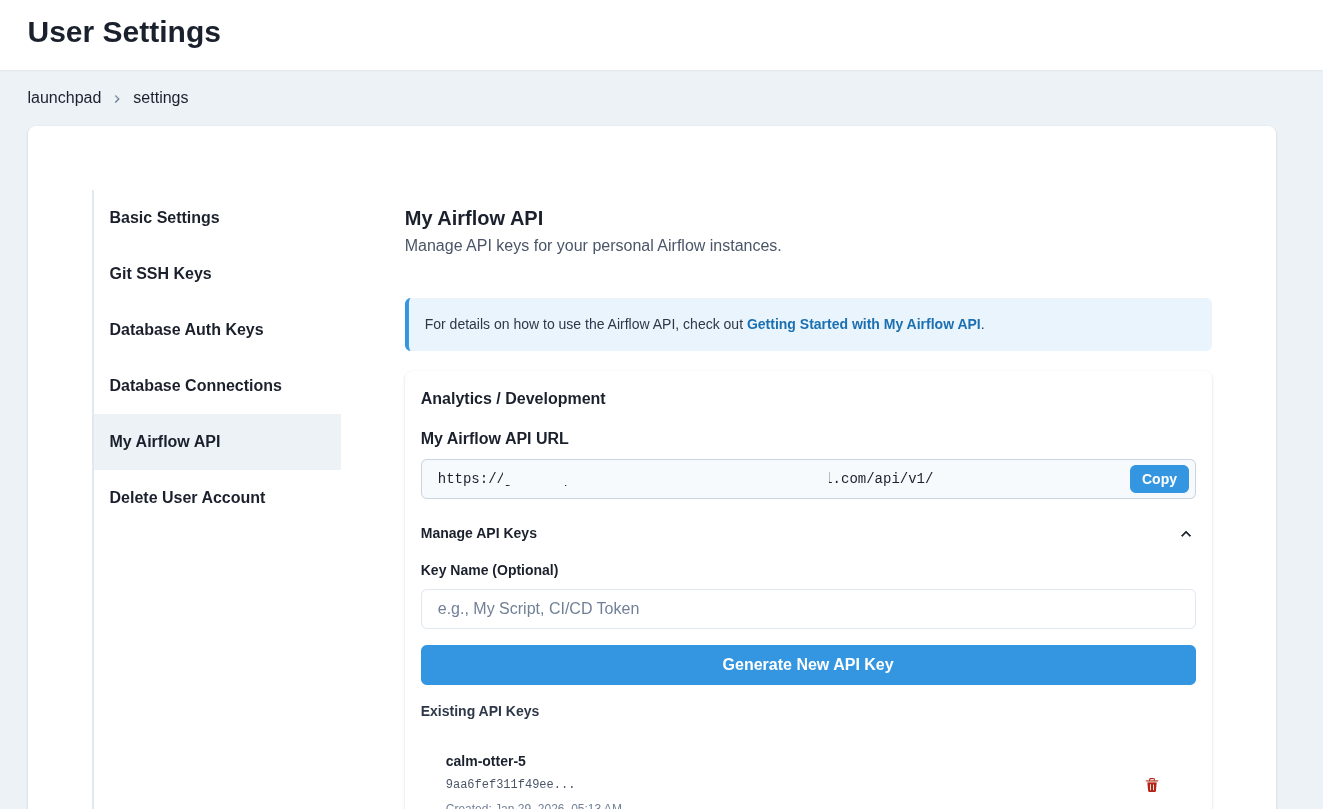Open Database Connections page
The image size is (1323, 809).
point(195,385)
